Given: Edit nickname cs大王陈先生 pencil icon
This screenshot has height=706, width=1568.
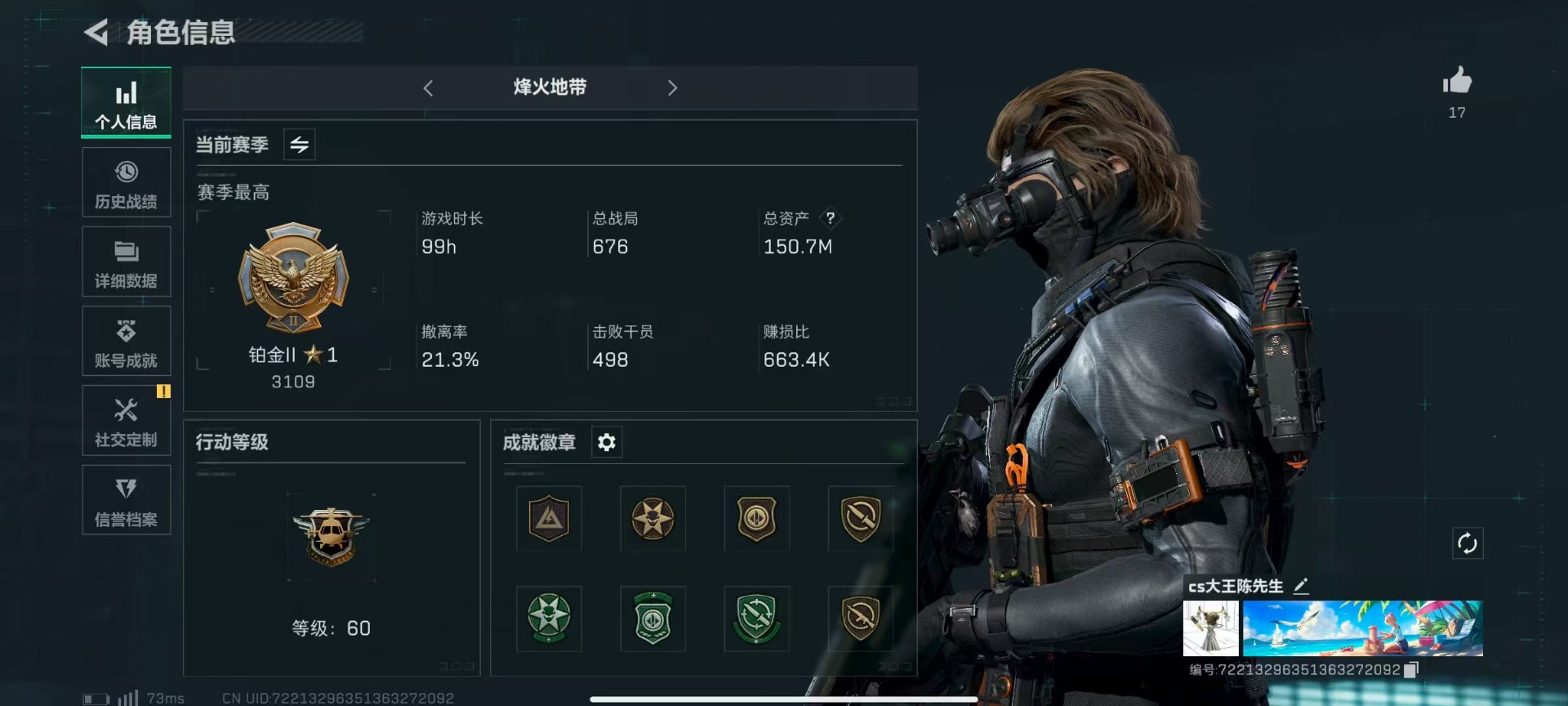Looking at the screenshot, I should [1301, 586].
